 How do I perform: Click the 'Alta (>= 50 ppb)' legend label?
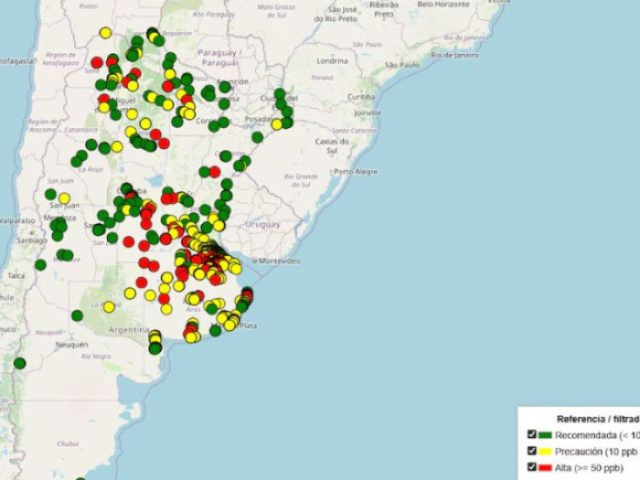click(x=589, y=468)
